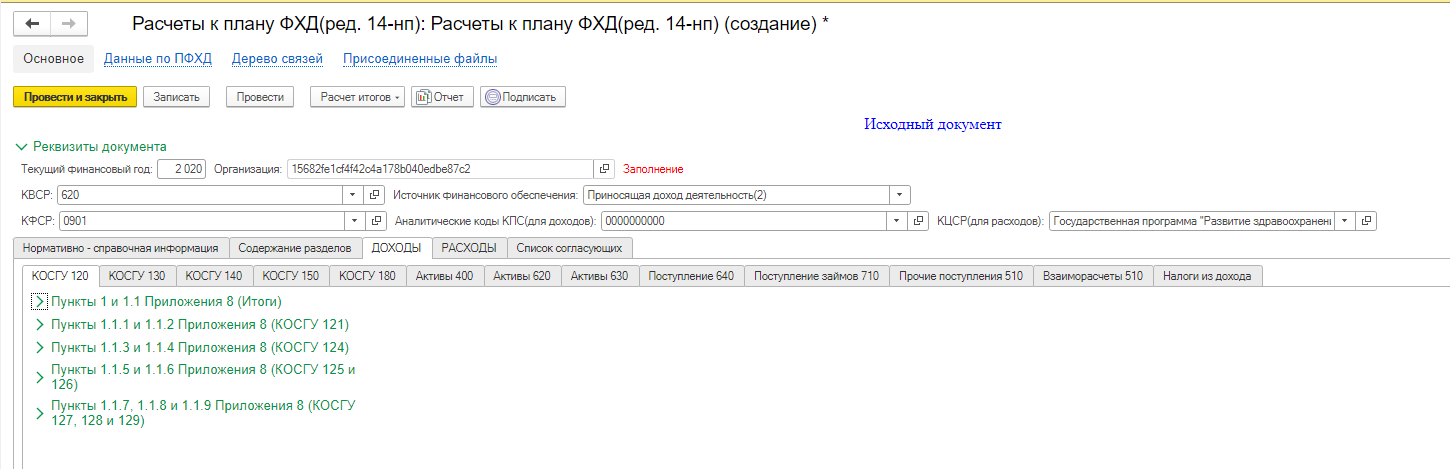Open the Отчет report button
The width and height of the screenshot is (1450, 469).
point(442,97)
